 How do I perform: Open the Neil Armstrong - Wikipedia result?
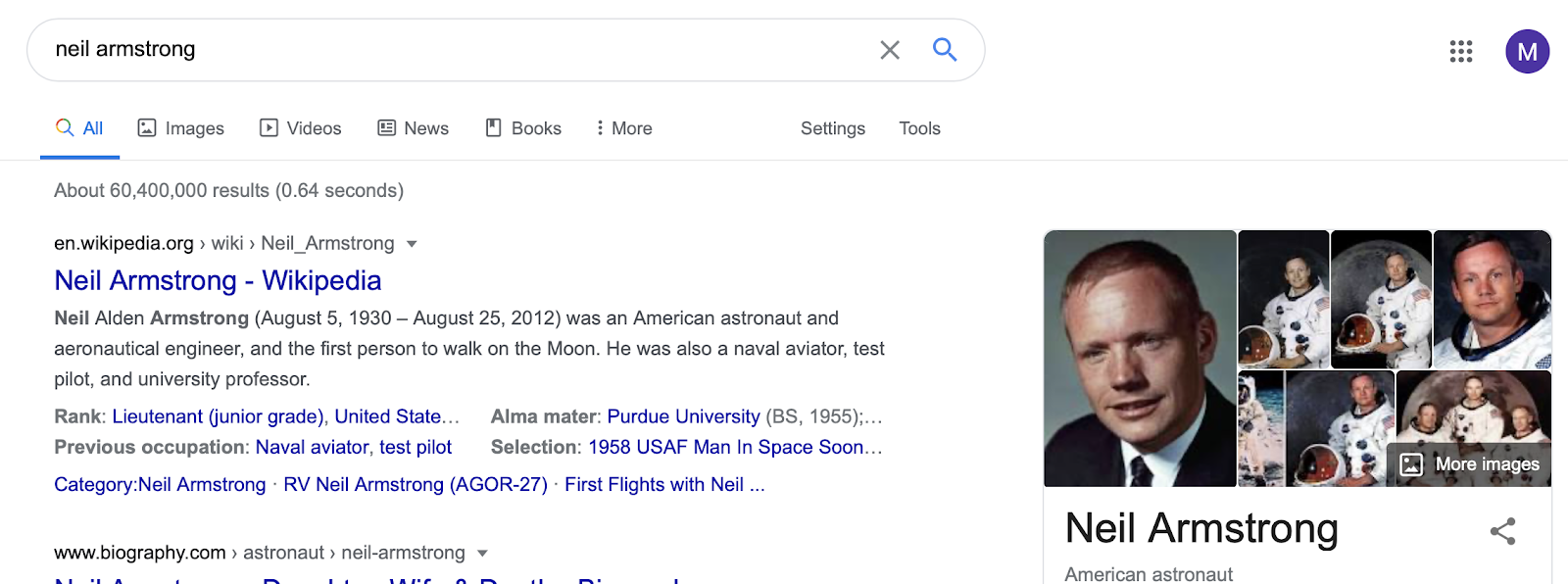tap(218, 281)
